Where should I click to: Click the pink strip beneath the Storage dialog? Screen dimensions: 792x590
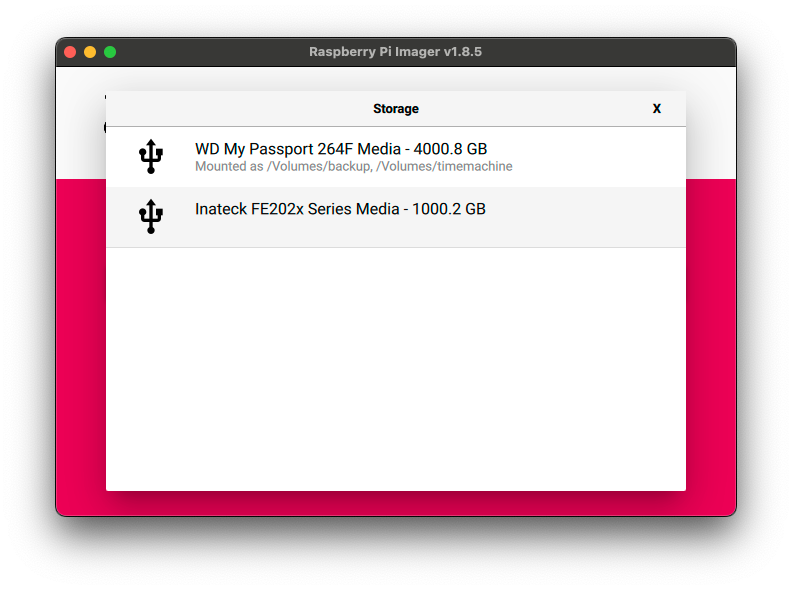click(395, 503)
